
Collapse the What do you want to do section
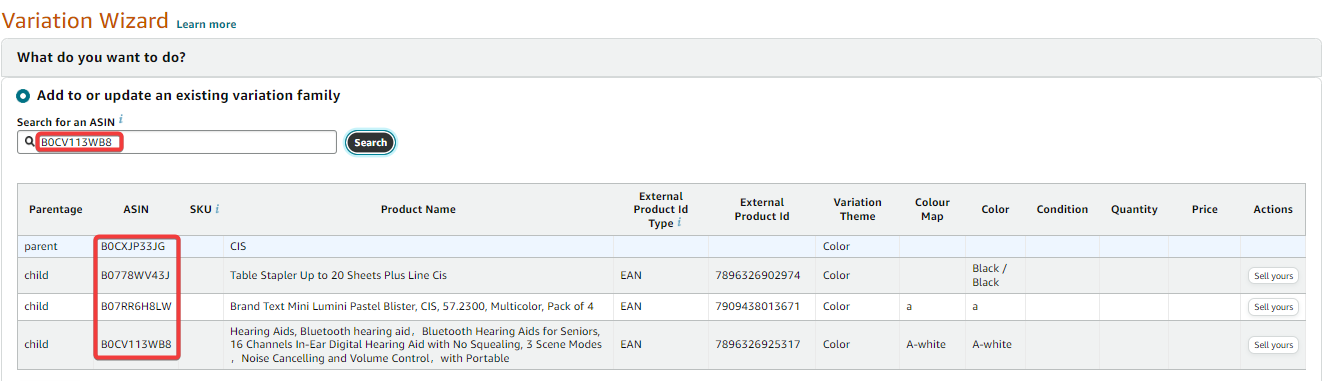pyautogui.click(x=661, y=58)
